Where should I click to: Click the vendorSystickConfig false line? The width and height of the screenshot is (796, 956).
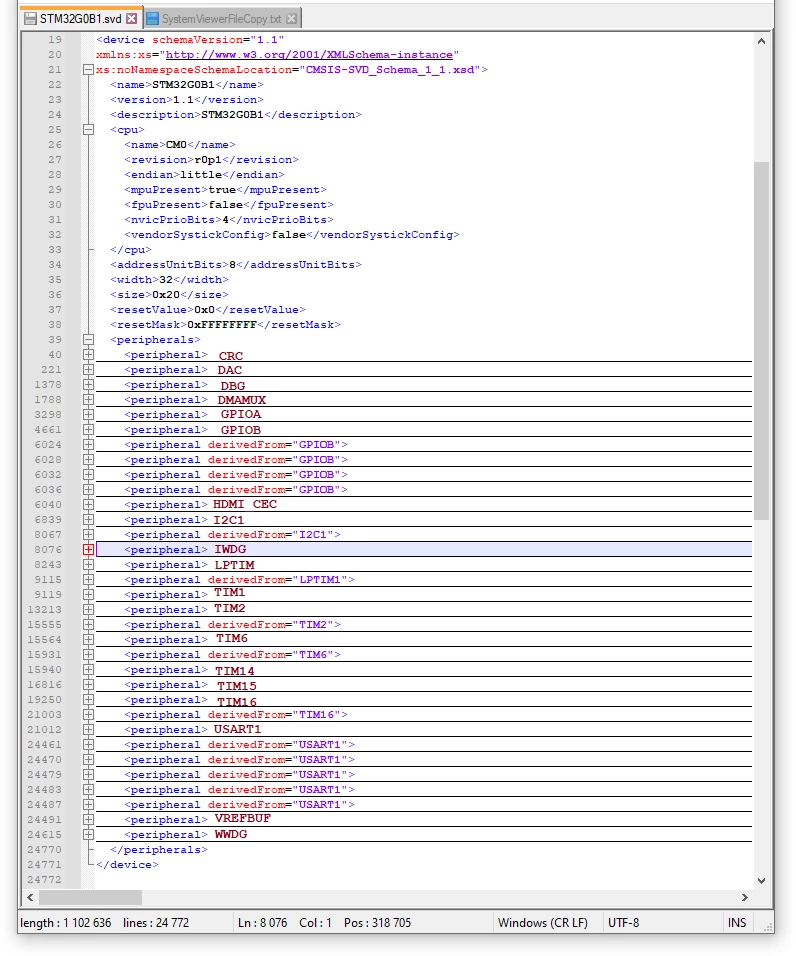pos(291,235)
